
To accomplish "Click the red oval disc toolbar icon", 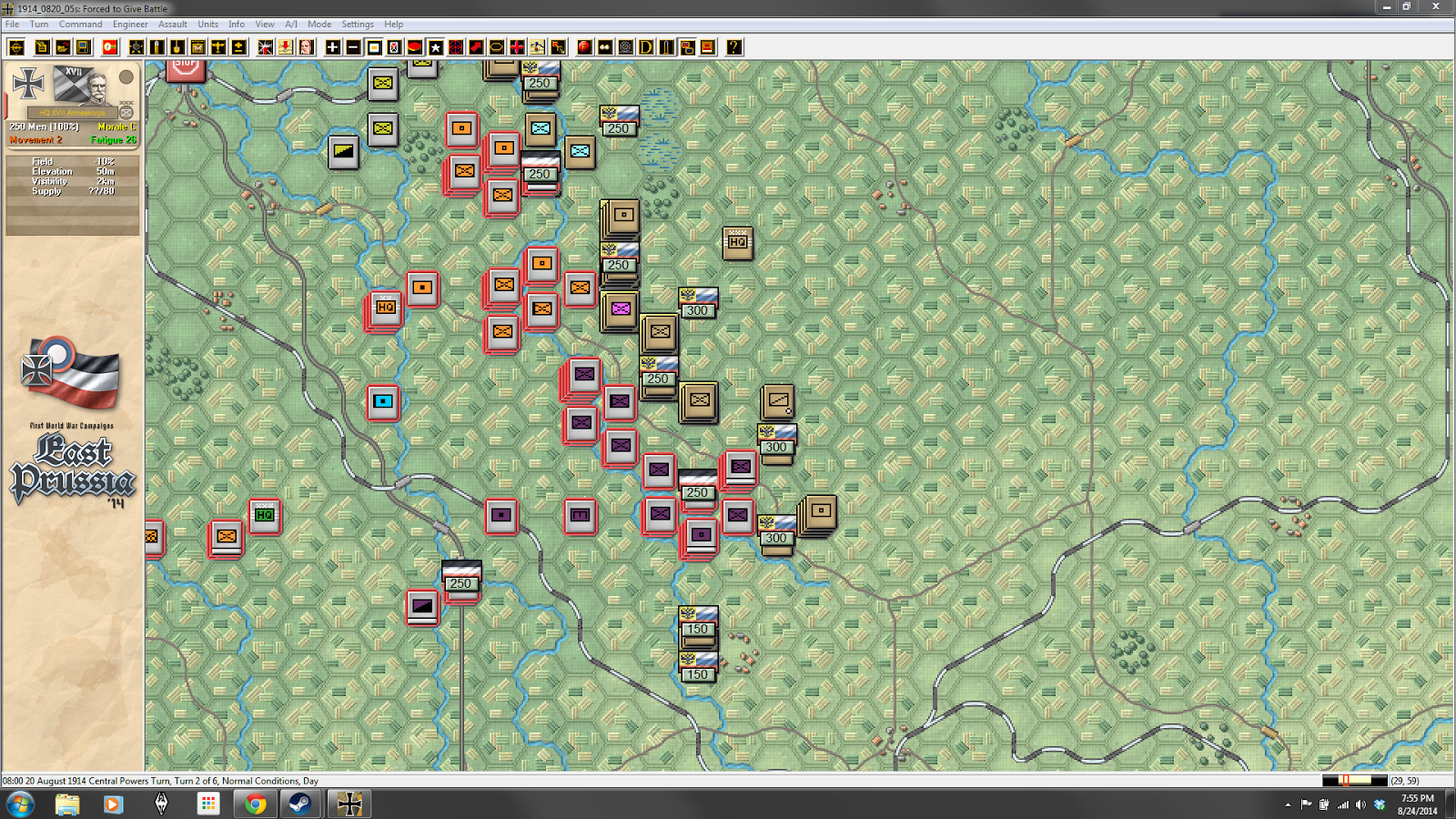I will 415,47.
